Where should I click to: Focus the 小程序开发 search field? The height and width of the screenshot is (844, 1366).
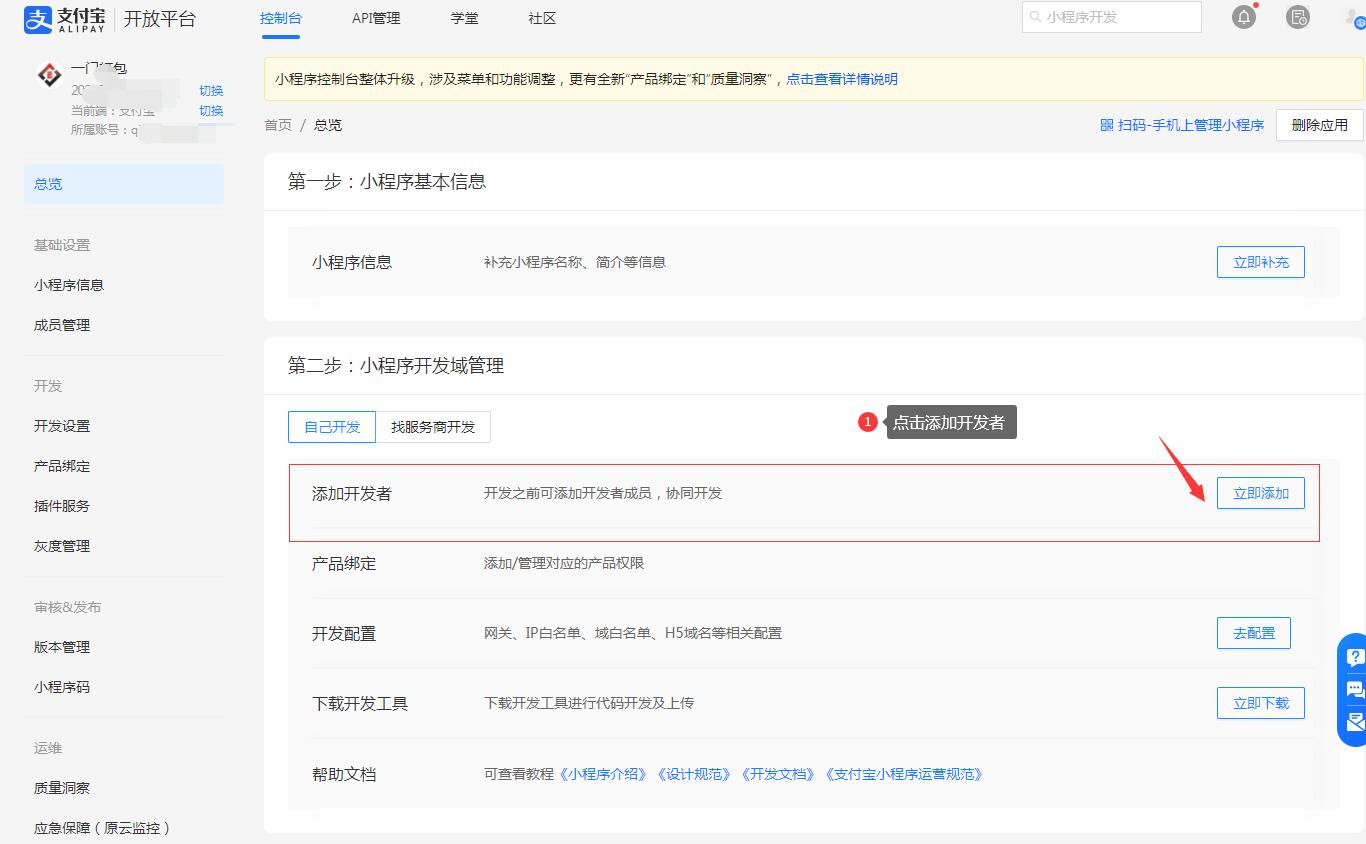click(1111, 17)
